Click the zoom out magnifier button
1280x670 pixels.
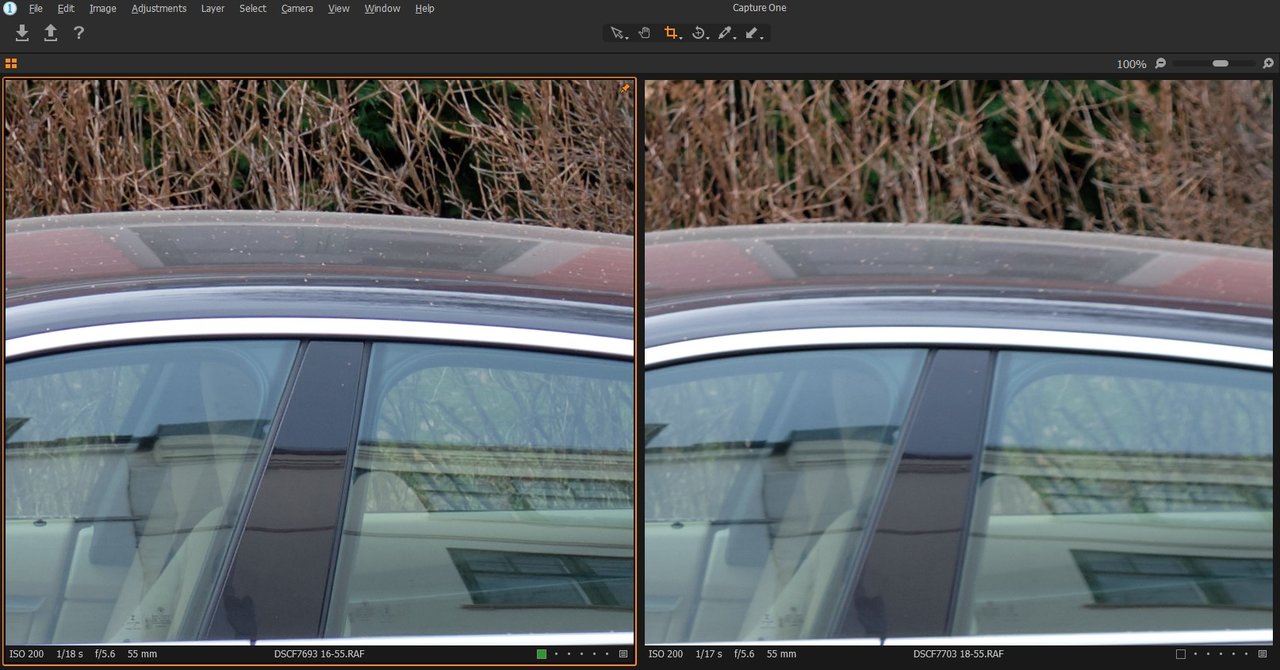[1160, 63]
